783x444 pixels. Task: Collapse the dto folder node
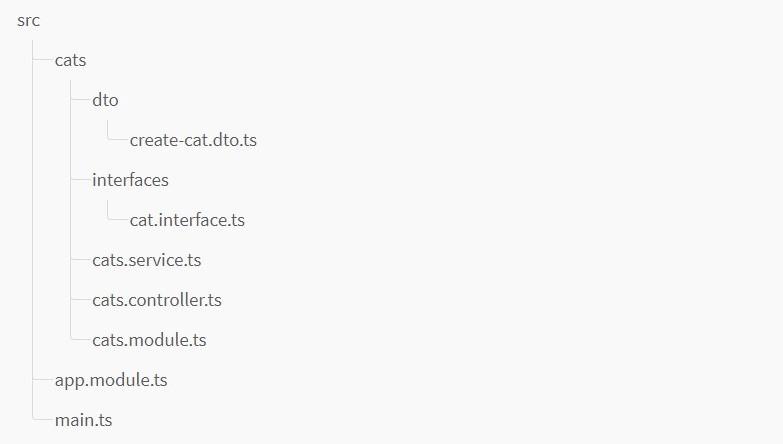(105, 100)
